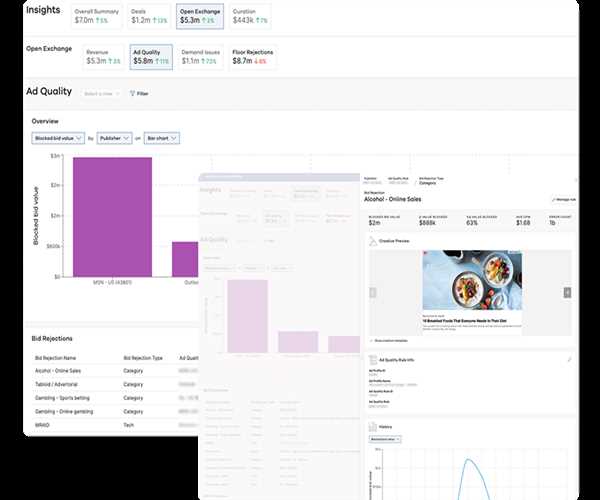Click the Filter funnel icon
Viewport: 600px width, 500px height.
[131, 93]
